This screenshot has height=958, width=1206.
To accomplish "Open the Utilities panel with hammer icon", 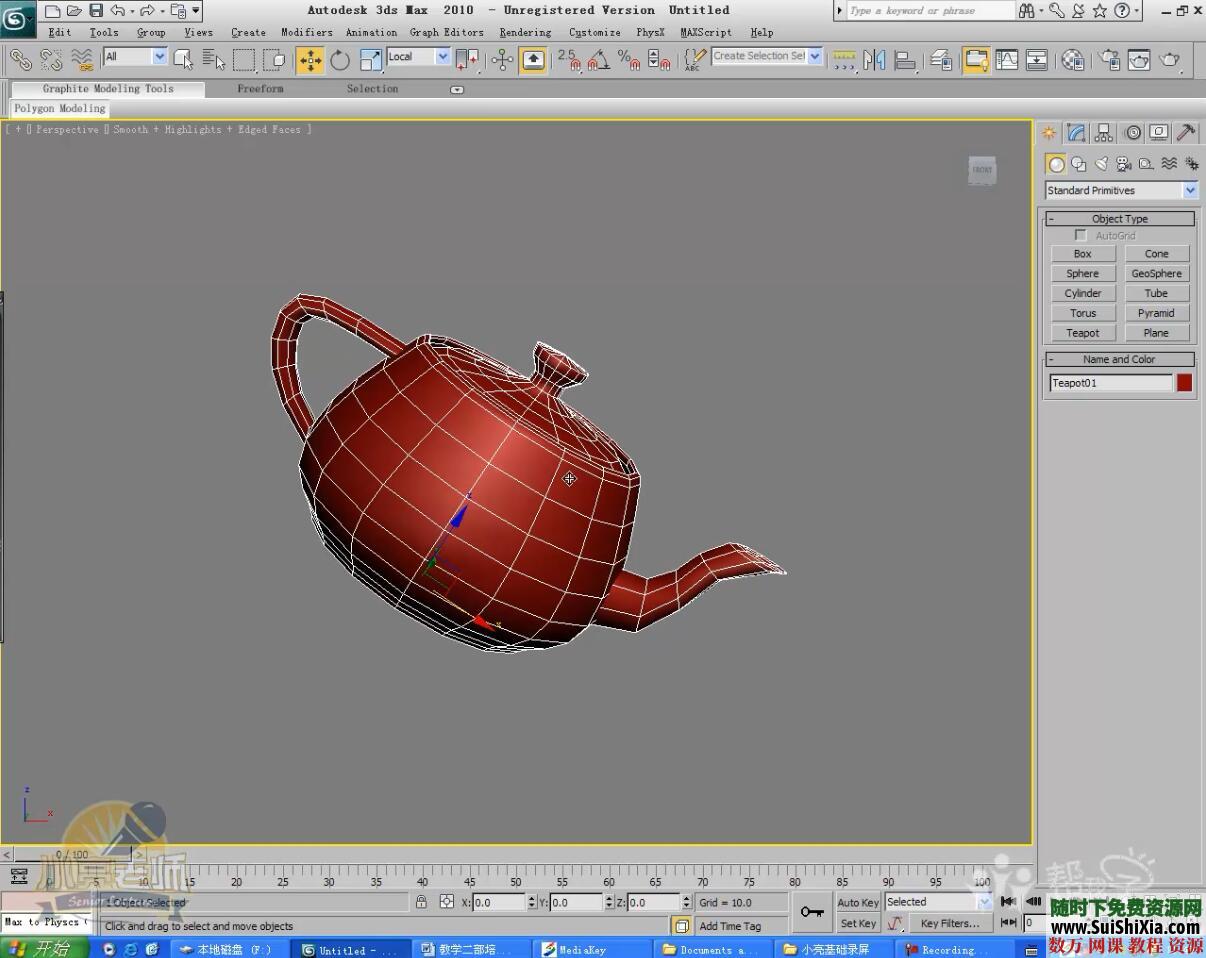I will [1186, 133].
